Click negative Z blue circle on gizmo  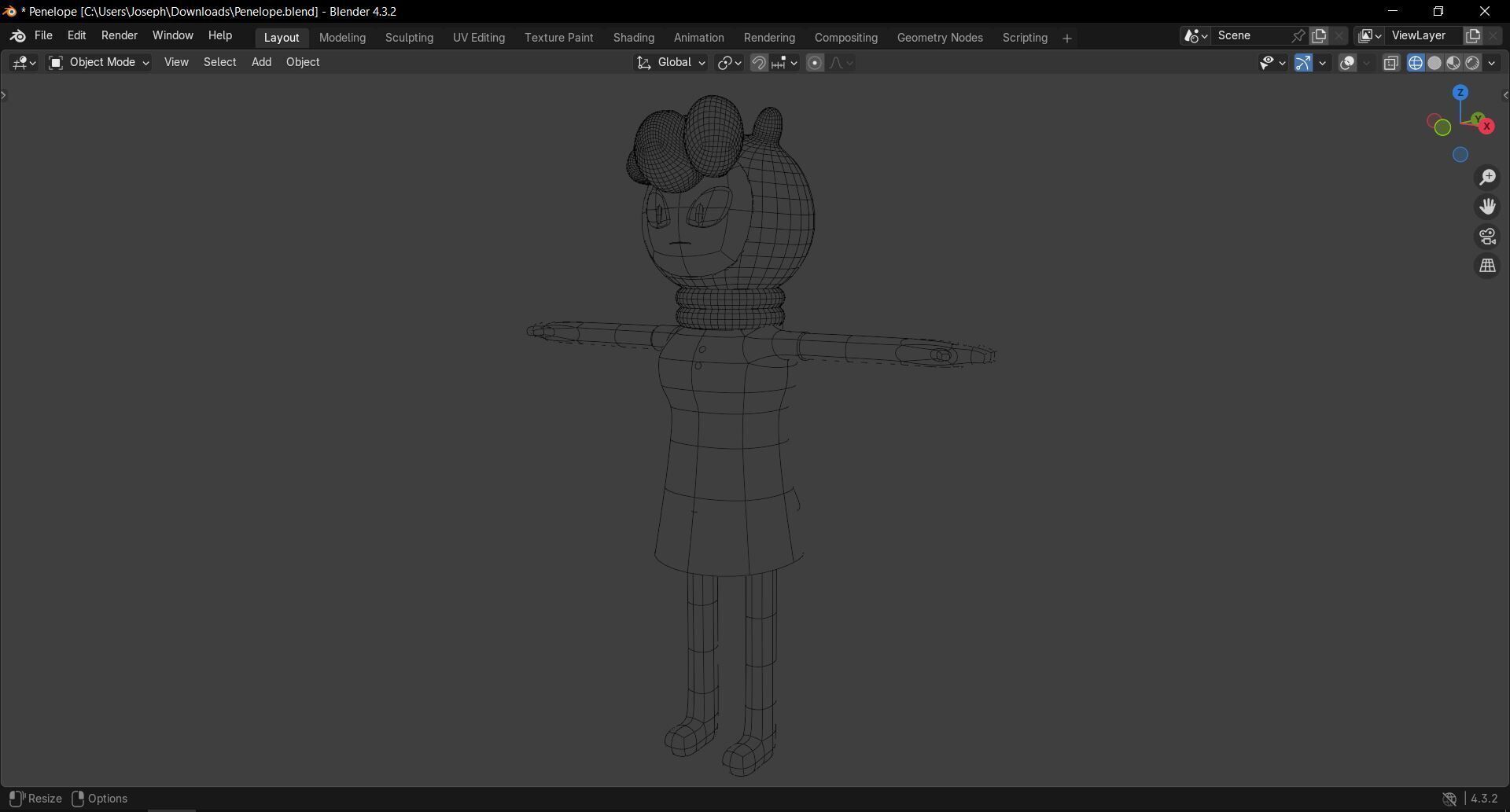coord(1460,155)
